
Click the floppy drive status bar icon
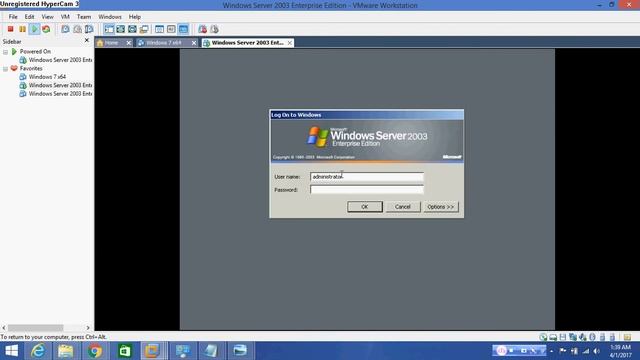pyautogui.click(x=563, y=337)
